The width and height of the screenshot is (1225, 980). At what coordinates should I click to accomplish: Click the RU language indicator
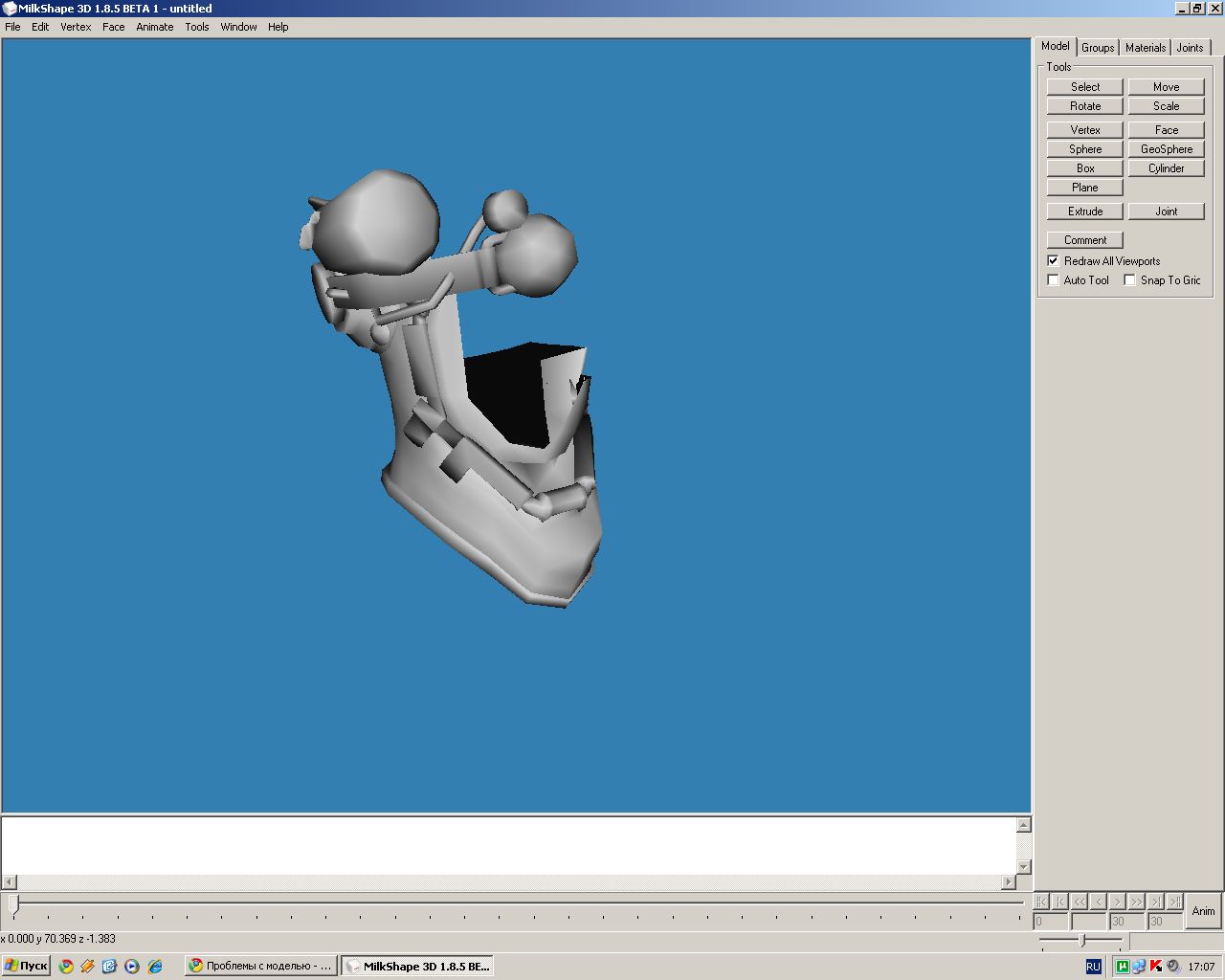1093,967
